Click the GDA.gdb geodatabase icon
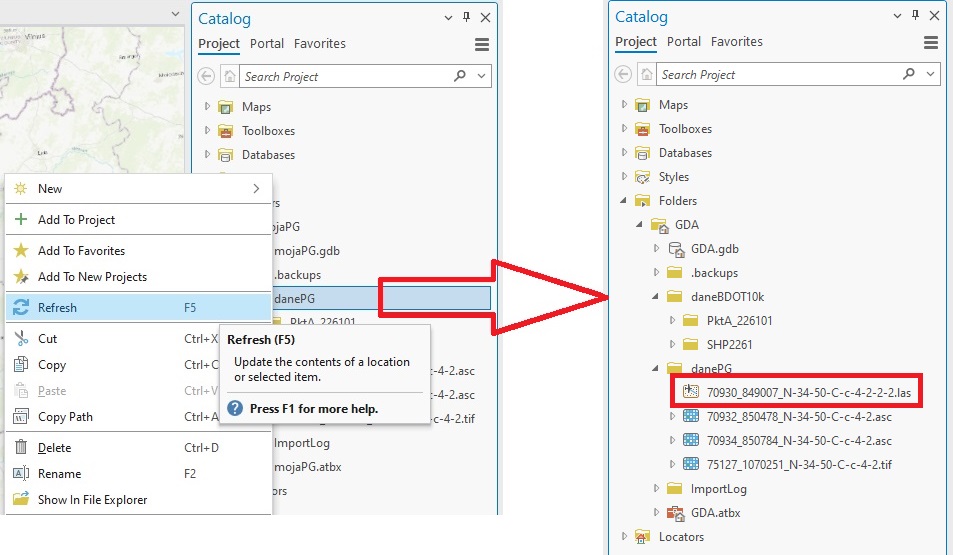Image resolution: width=953 pixels, height=555 pixels. pyautogui.click(x=675, y=249)
